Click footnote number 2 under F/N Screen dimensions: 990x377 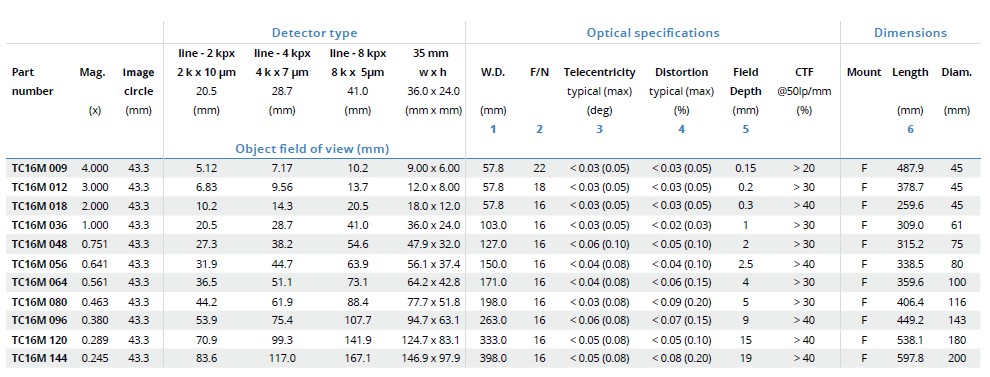(539, 129)
